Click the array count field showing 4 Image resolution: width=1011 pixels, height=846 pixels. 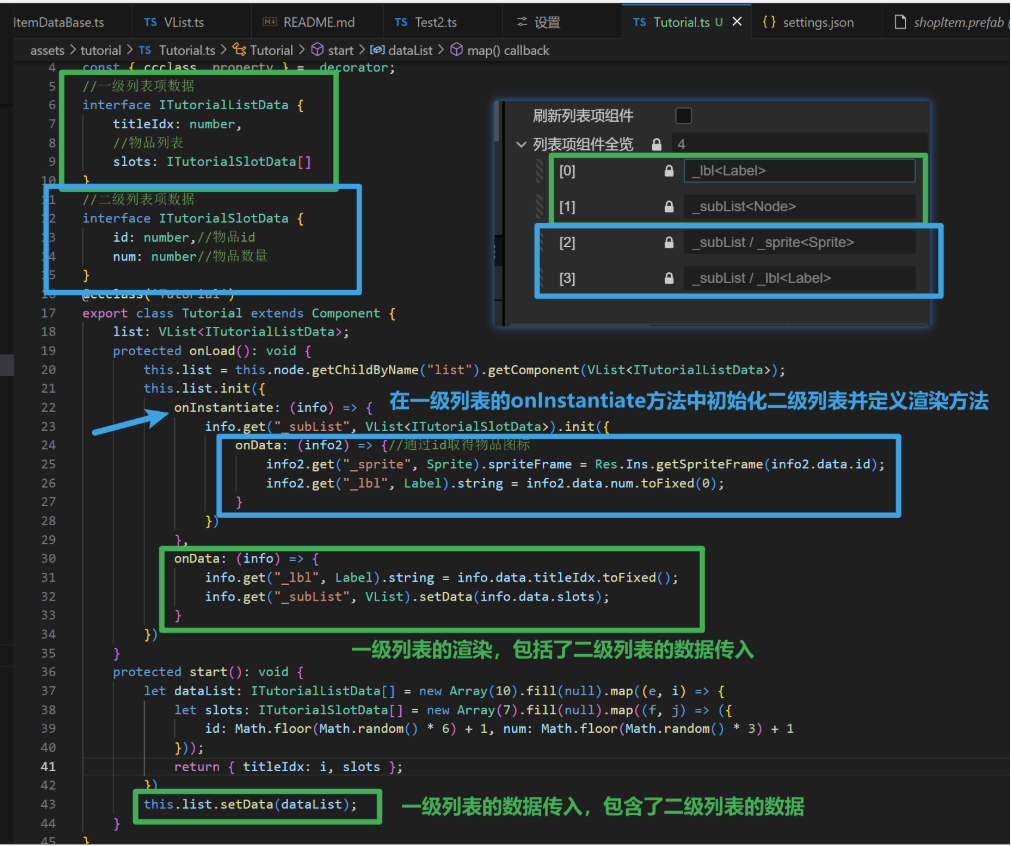click(798, 144)
